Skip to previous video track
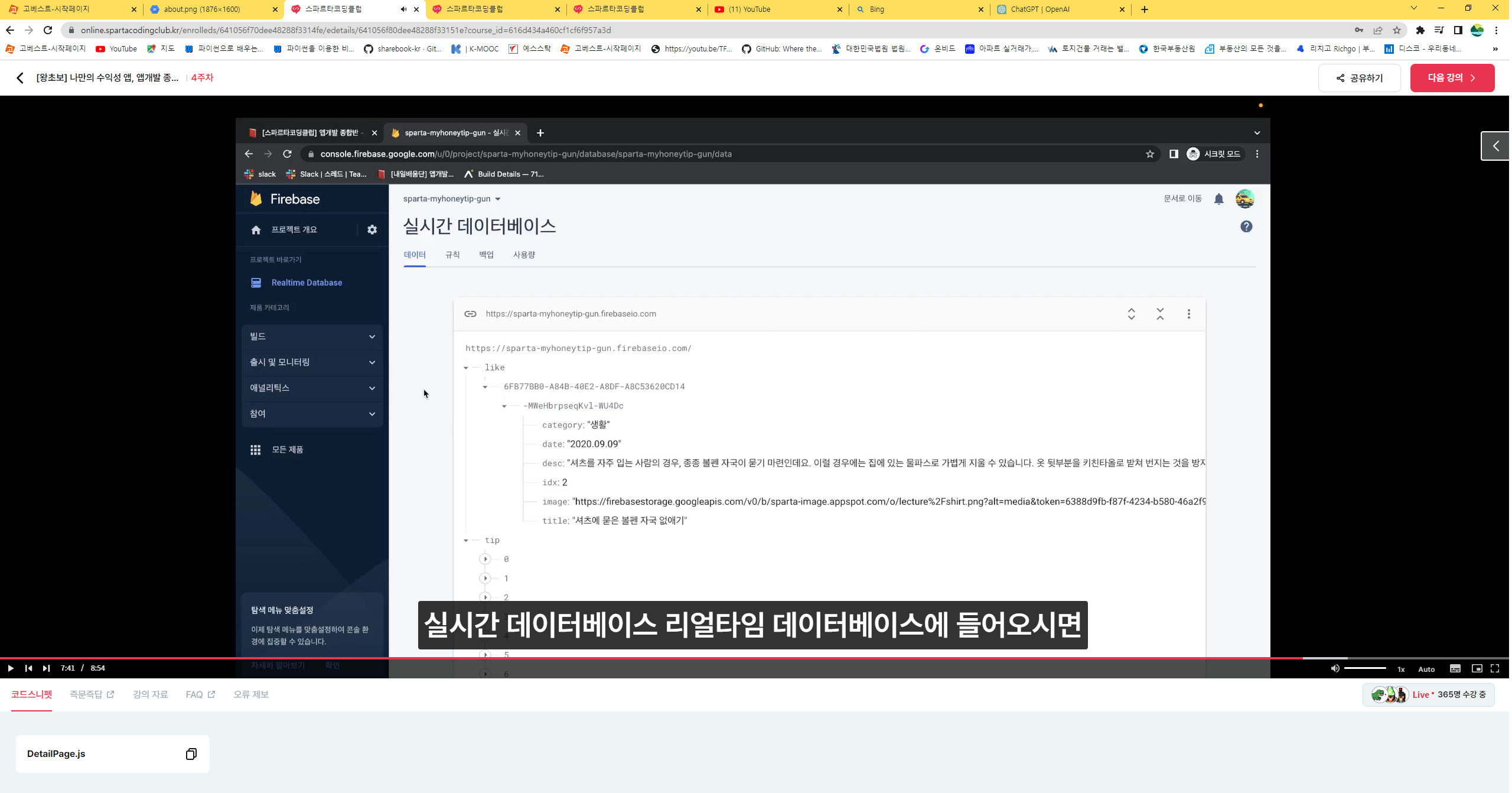 click(x=28, y=669)
